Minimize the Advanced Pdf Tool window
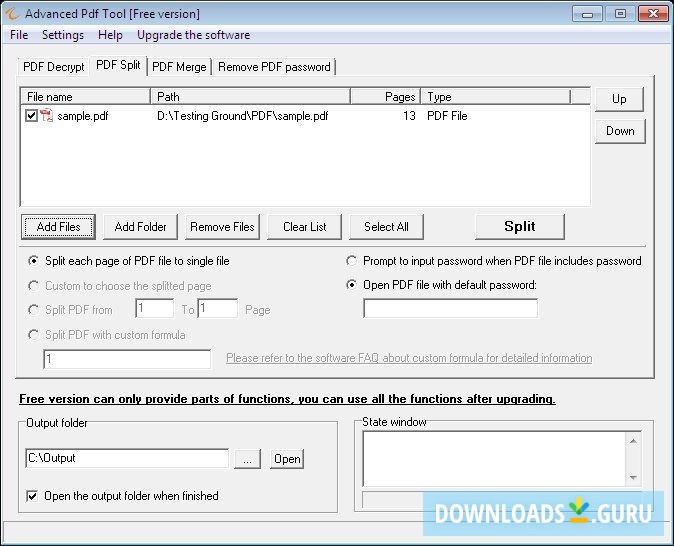Screen dimensions: 674x546 pyautogui.click(x=587, y=14)
